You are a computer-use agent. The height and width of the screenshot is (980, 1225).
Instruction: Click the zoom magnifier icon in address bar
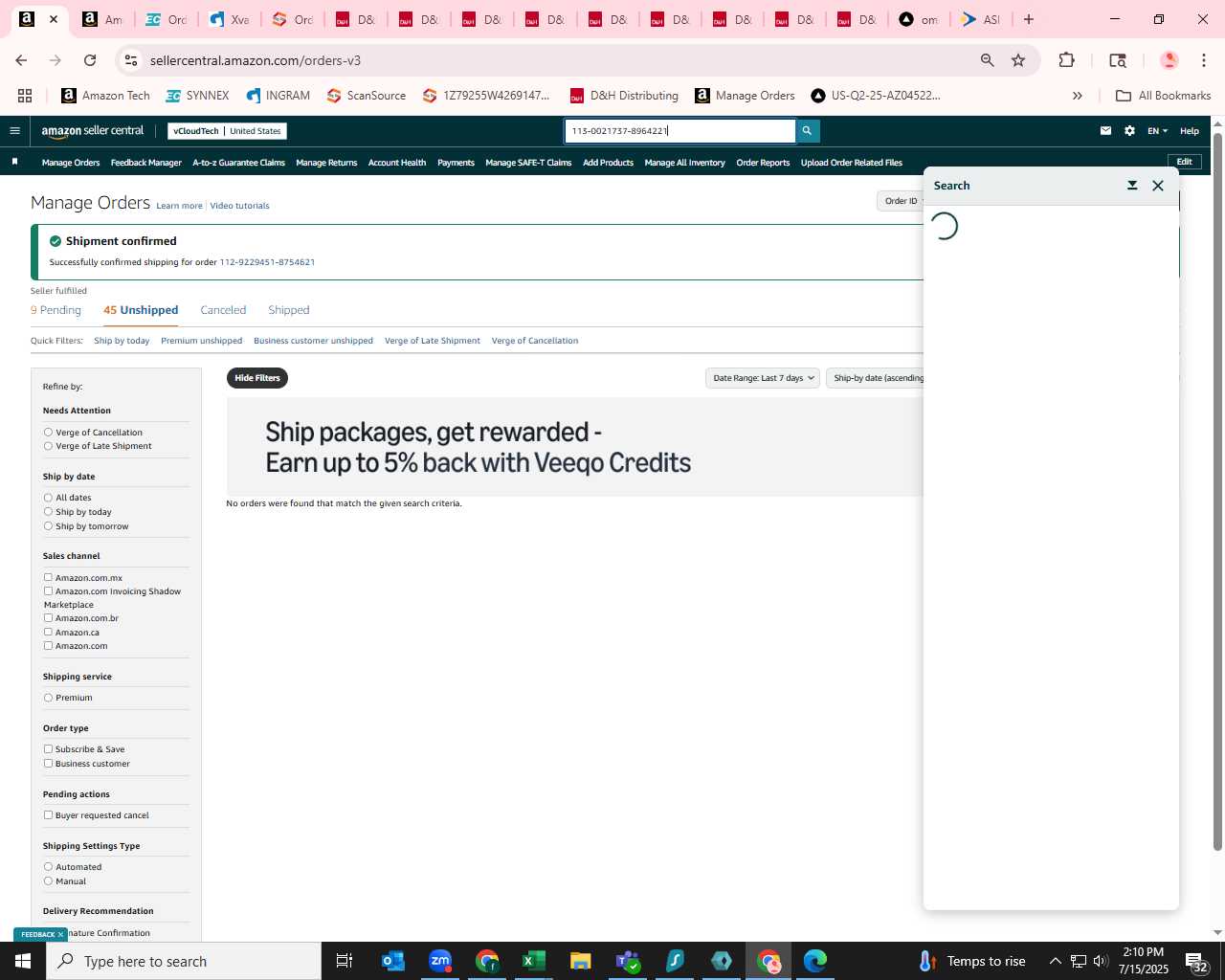pos(987,60)
